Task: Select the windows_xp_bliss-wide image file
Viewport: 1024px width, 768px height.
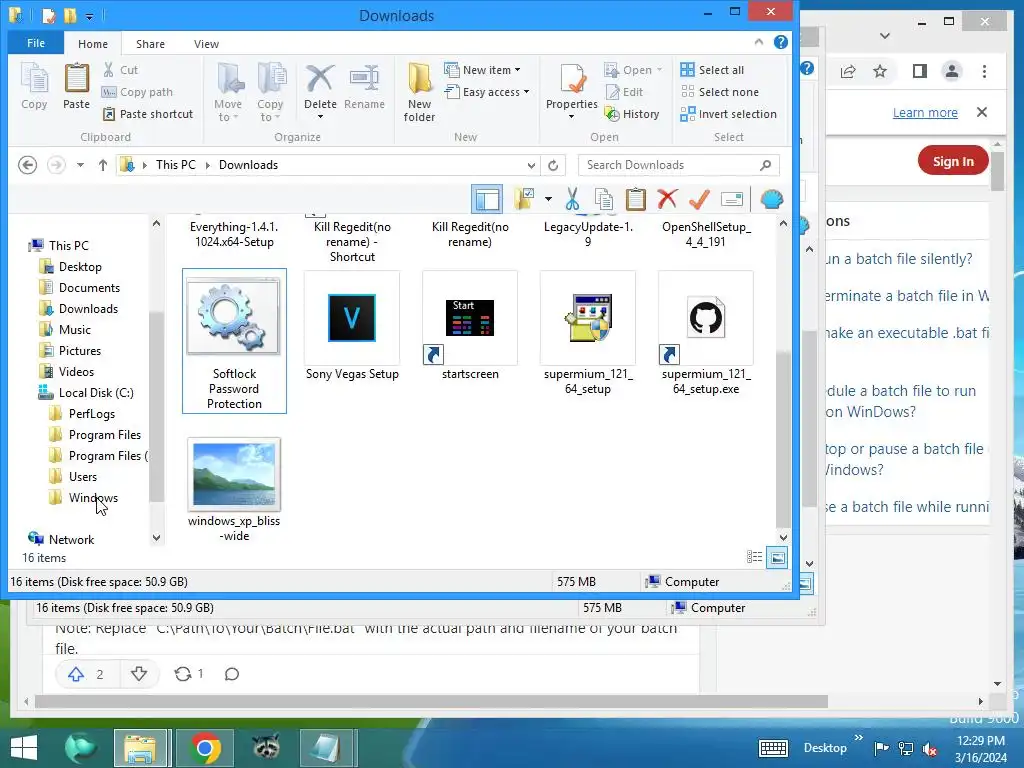Action: (234, 489)
